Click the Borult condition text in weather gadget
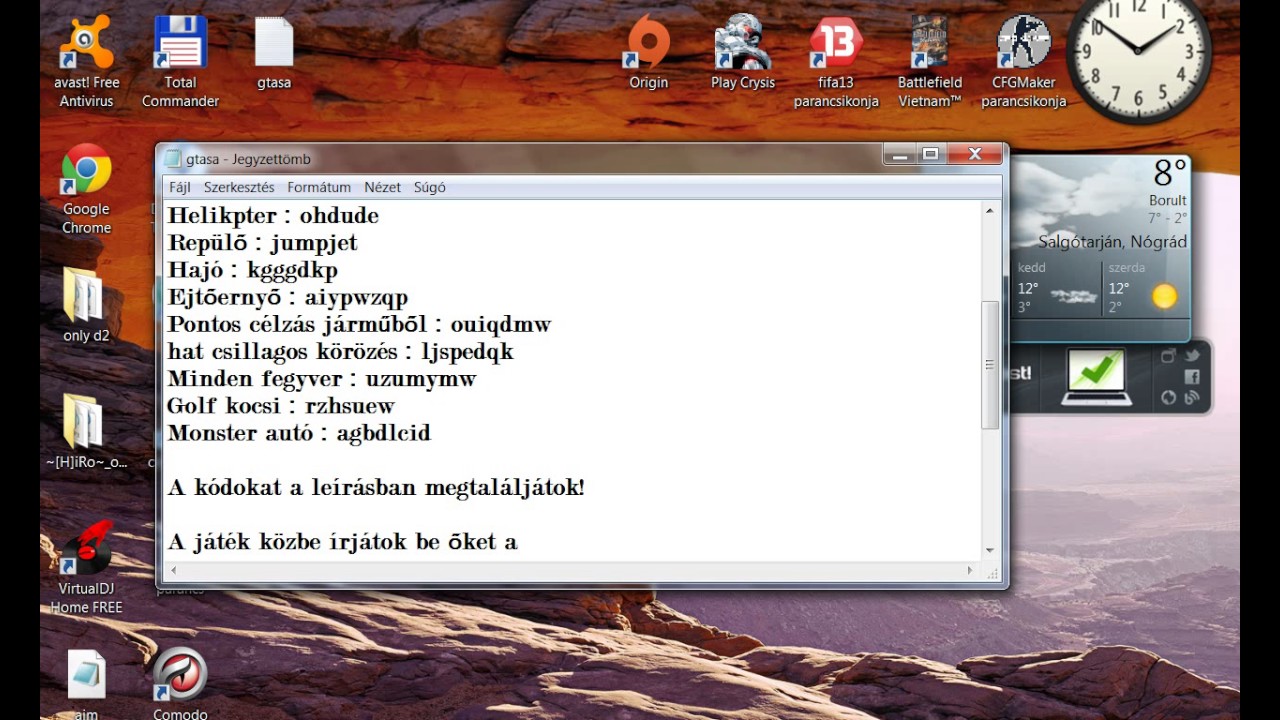This screenshot has width=1280, height=720. 1168,201
